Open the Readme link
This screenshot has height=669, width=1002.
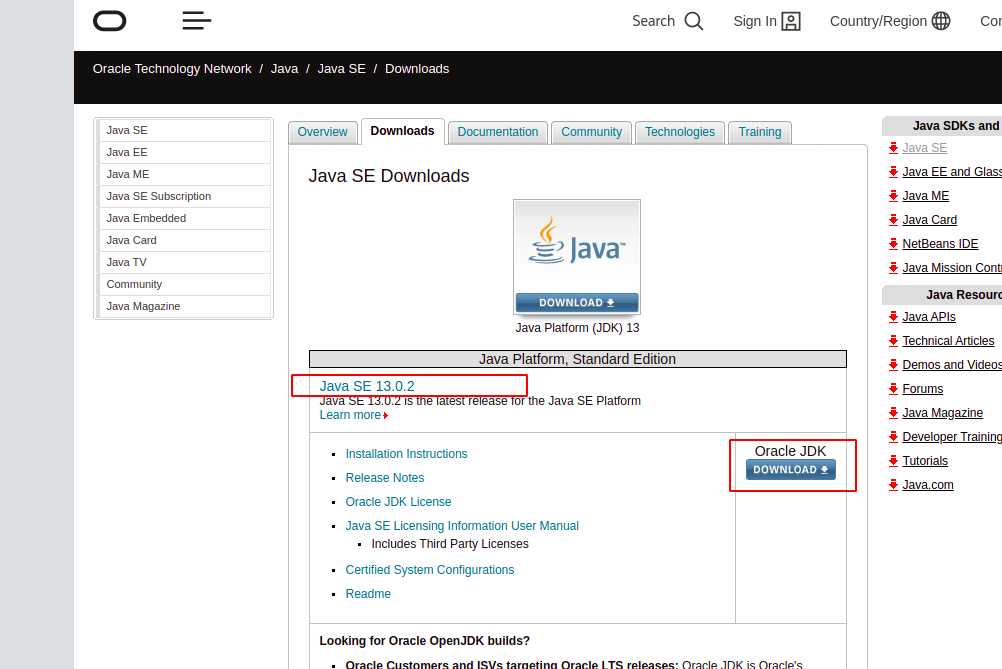(x=368, y=594)
